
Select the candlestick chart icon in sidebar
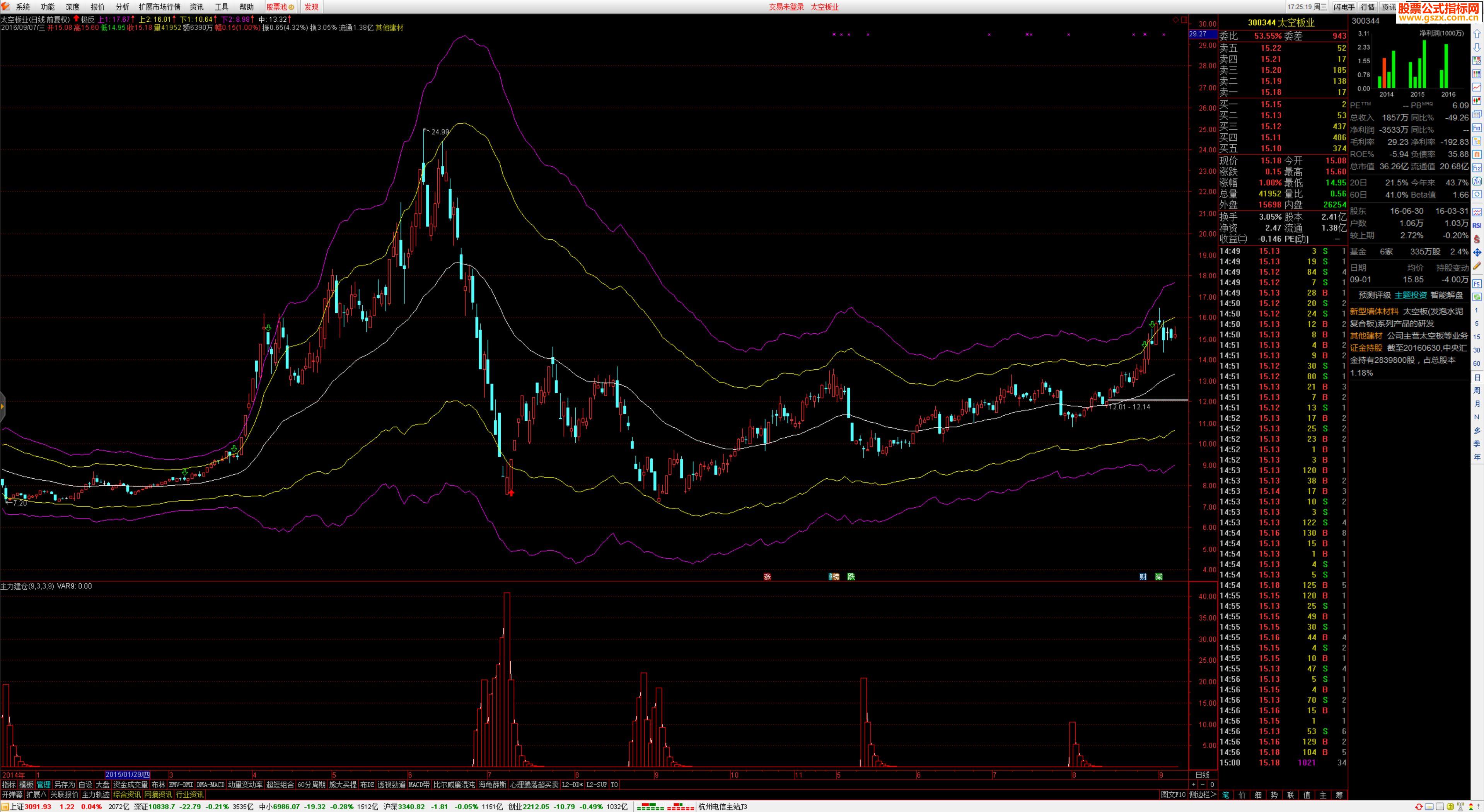pyautogui.click(x=1477, y=101)
